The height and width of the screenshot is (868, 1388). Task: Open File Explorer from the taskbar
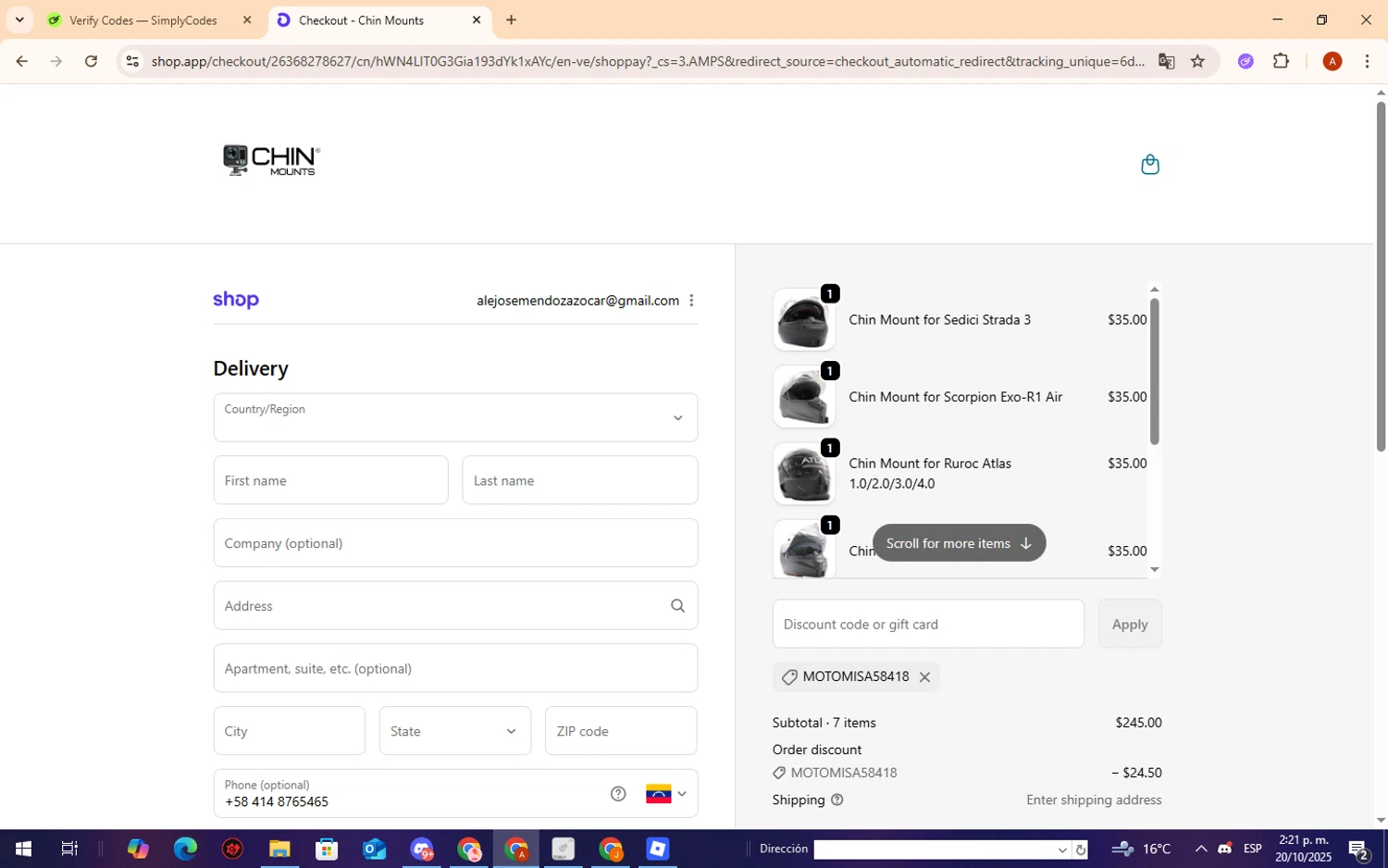coord(279,849)
